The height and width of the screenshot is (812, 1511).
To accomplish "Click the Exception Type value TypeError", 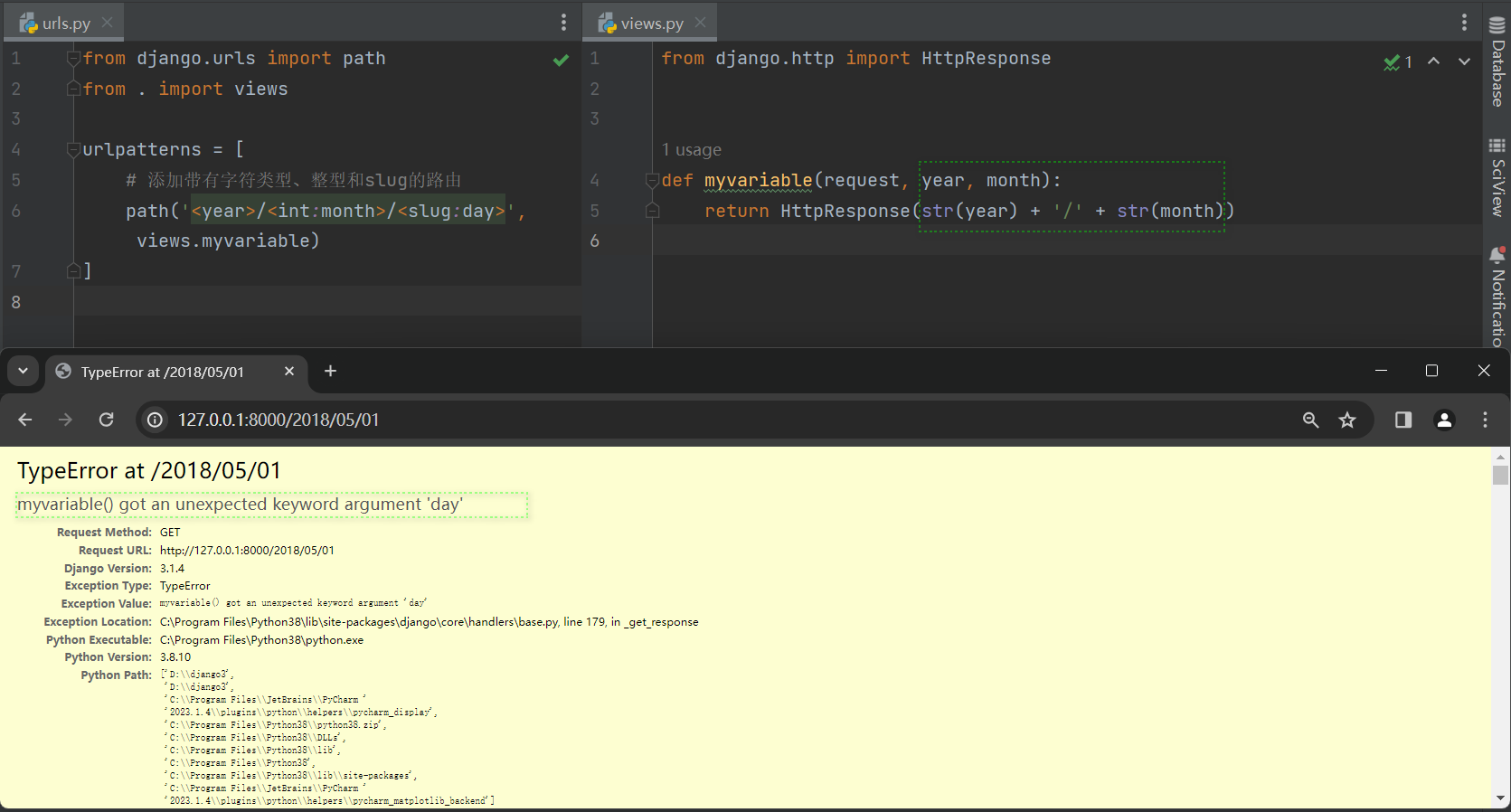I will coord(184,586).
